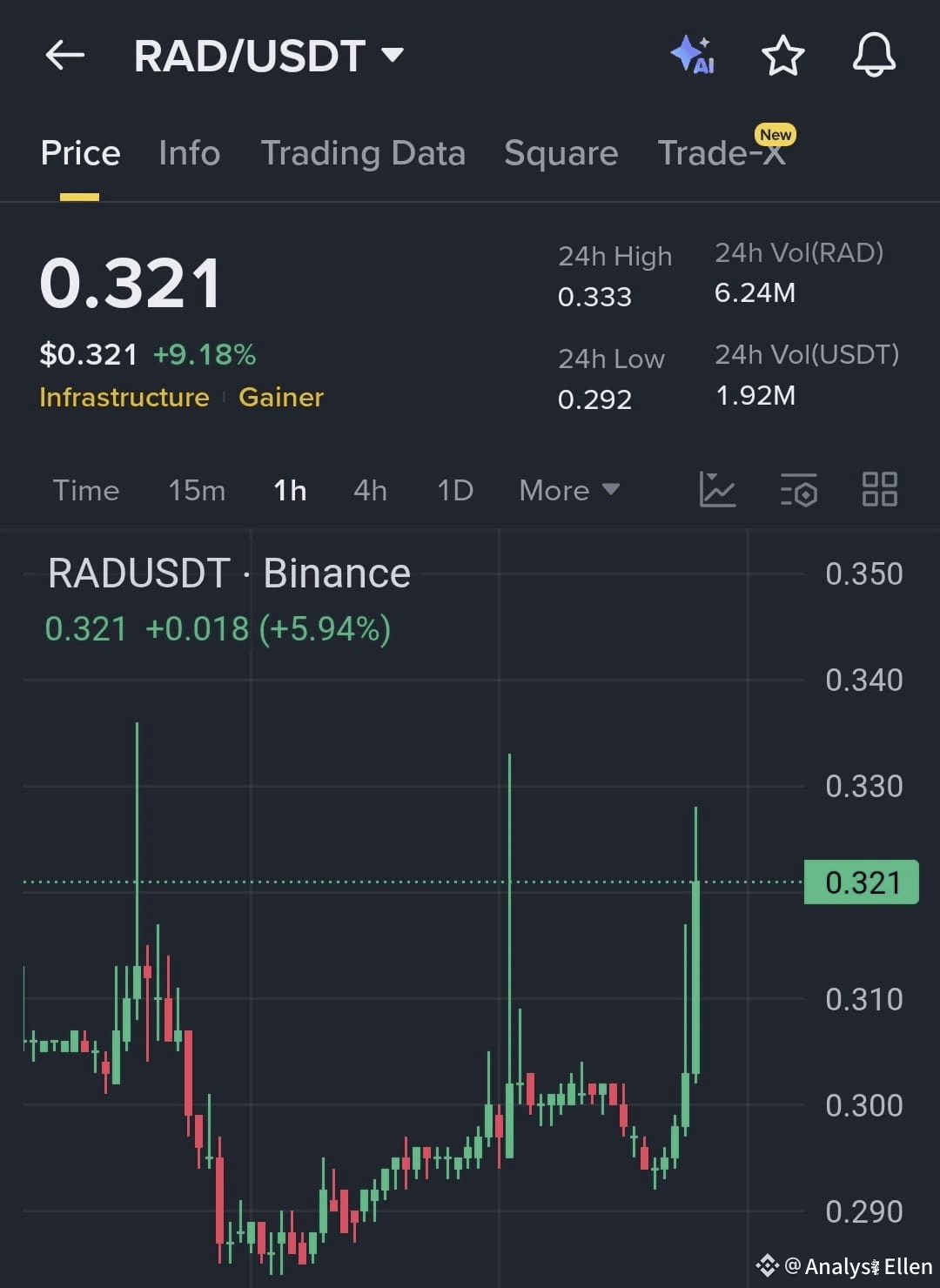Select the Time chart interval
The image size is (940, 1288).
coord(86,490)
